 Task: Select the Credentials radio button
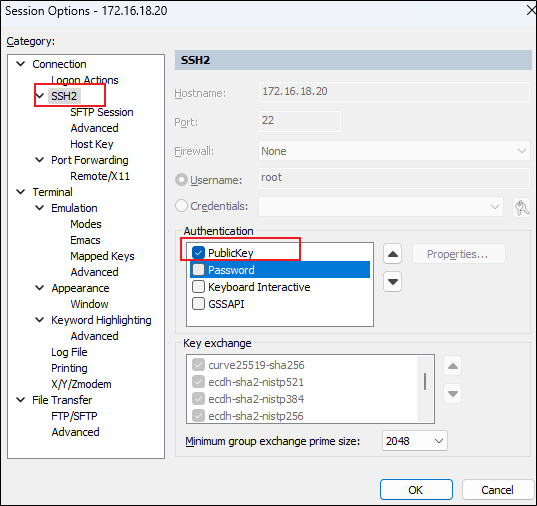(181, 206)
